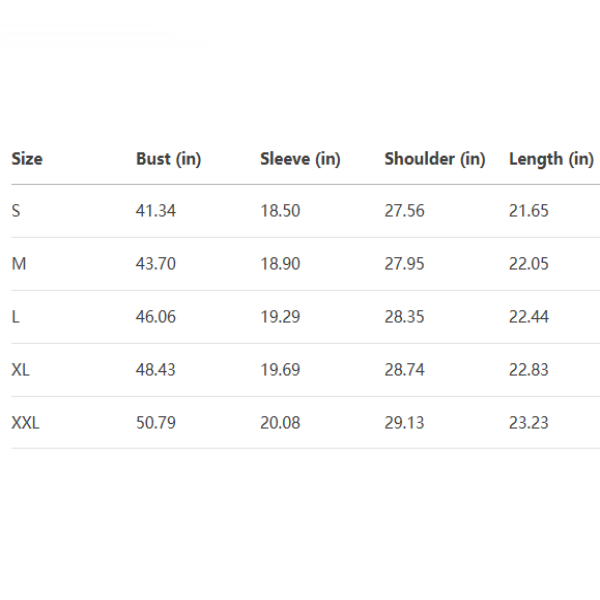Image resolution: width=600 pixels, height=600 pixels.
Task: Select the 50.79 bust cell
Action: tap(156, 423)
